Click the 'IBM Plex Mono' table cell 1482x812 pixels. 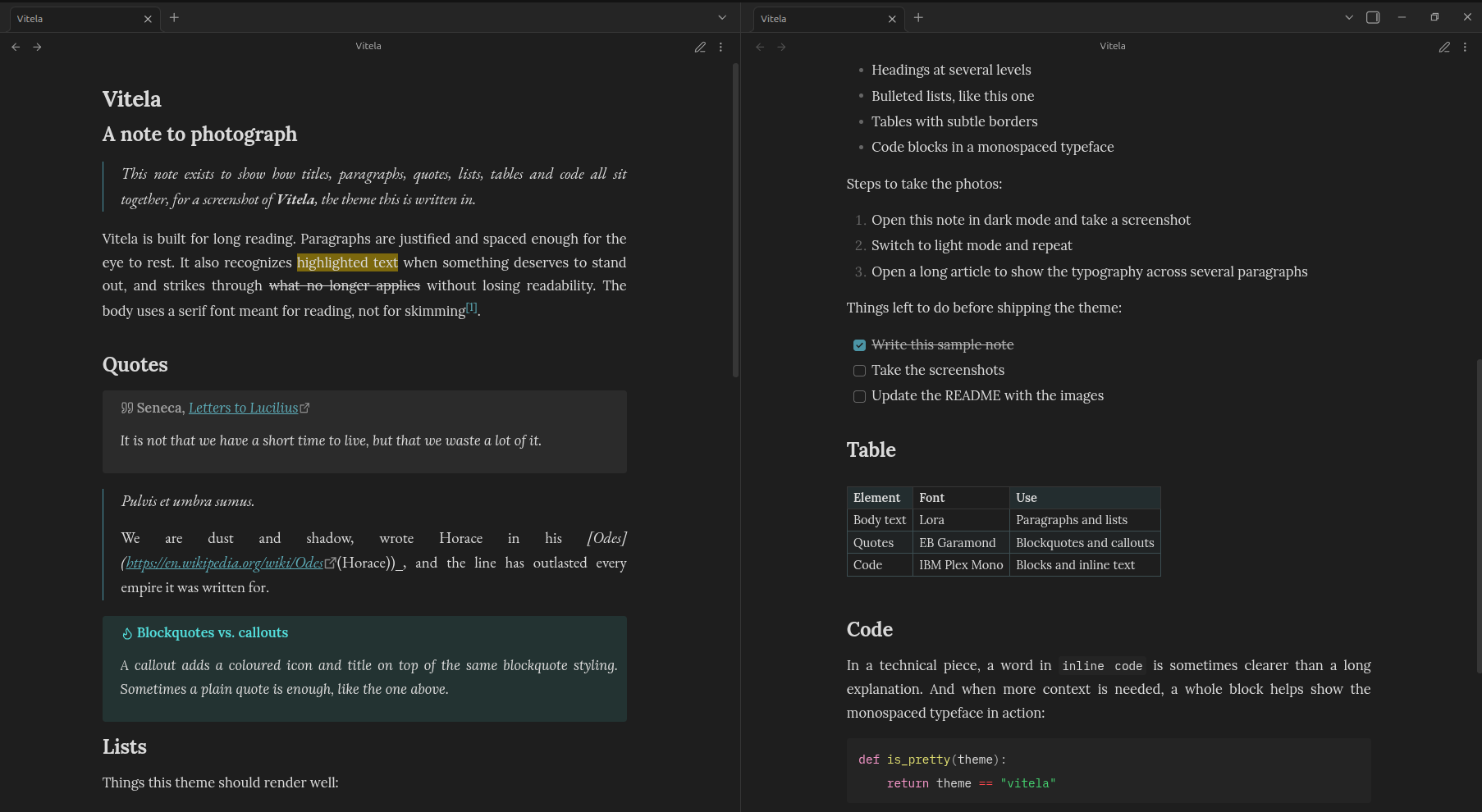tap(961, 565)
